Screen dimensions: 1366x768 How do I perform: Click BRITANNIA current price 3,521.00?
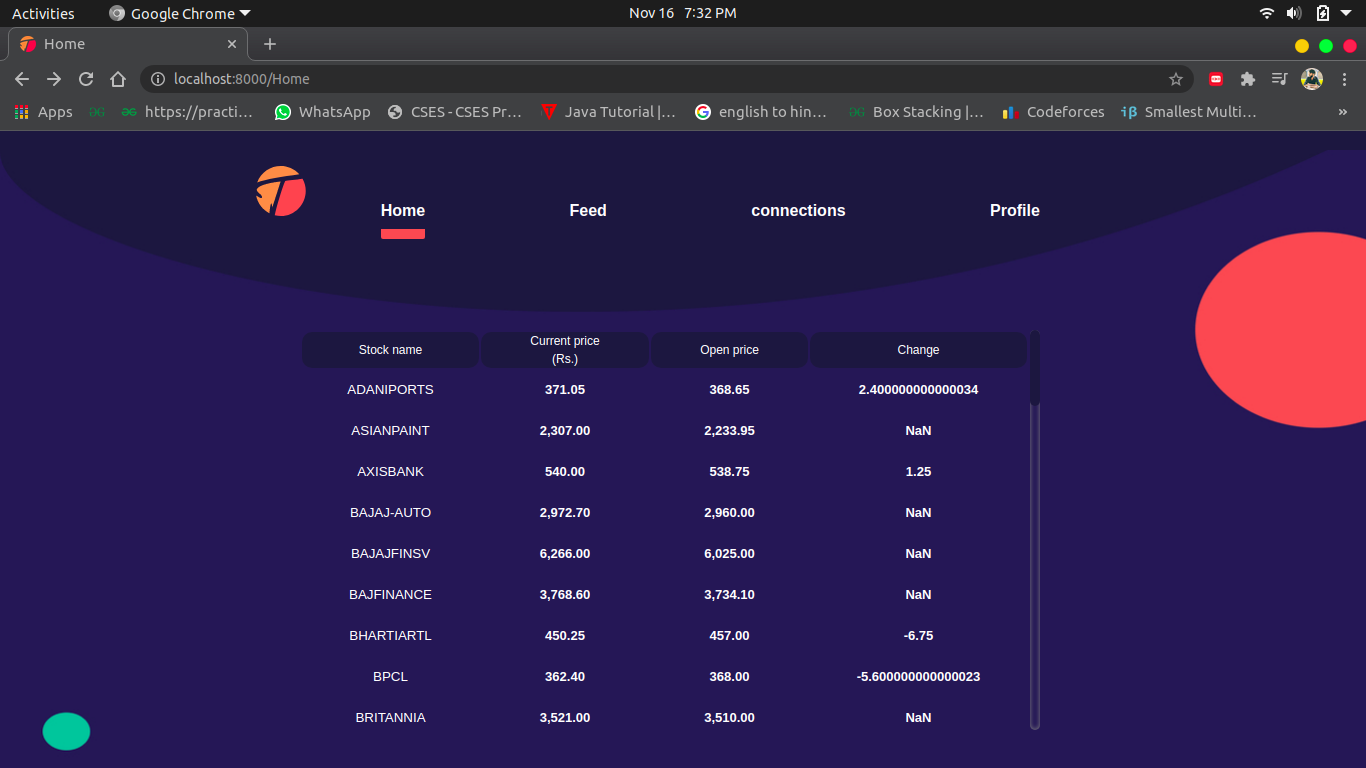[x=565, y=717]
